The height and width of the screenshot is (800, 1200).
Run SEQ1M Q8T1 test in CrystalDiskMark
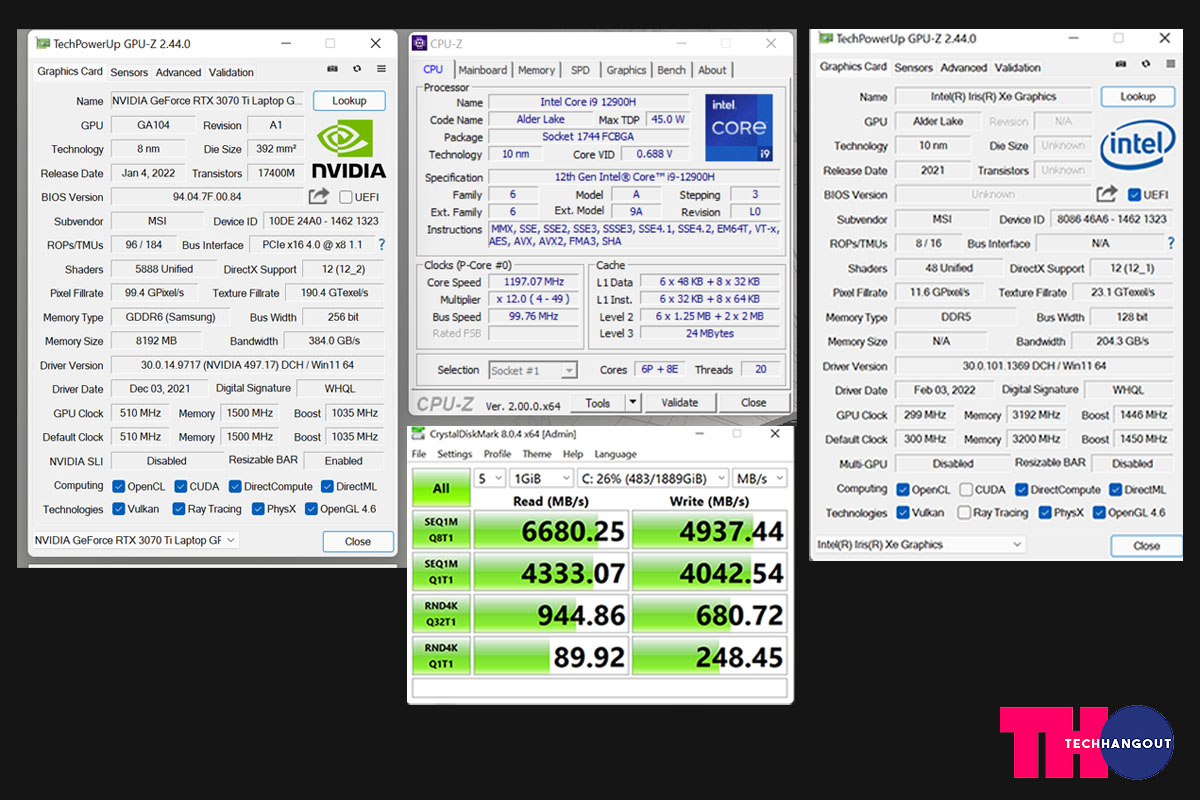pos(441,530)
